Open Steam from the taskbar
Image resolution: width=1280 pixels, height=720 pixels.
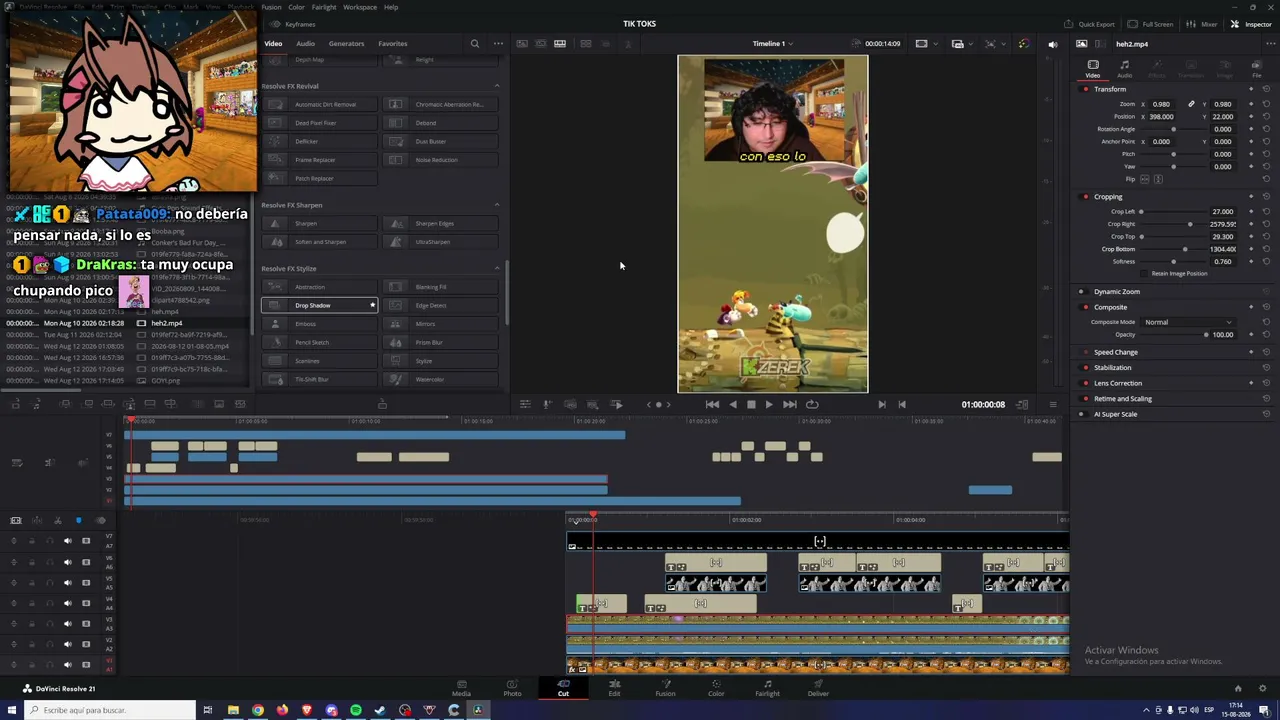(380, 710)
